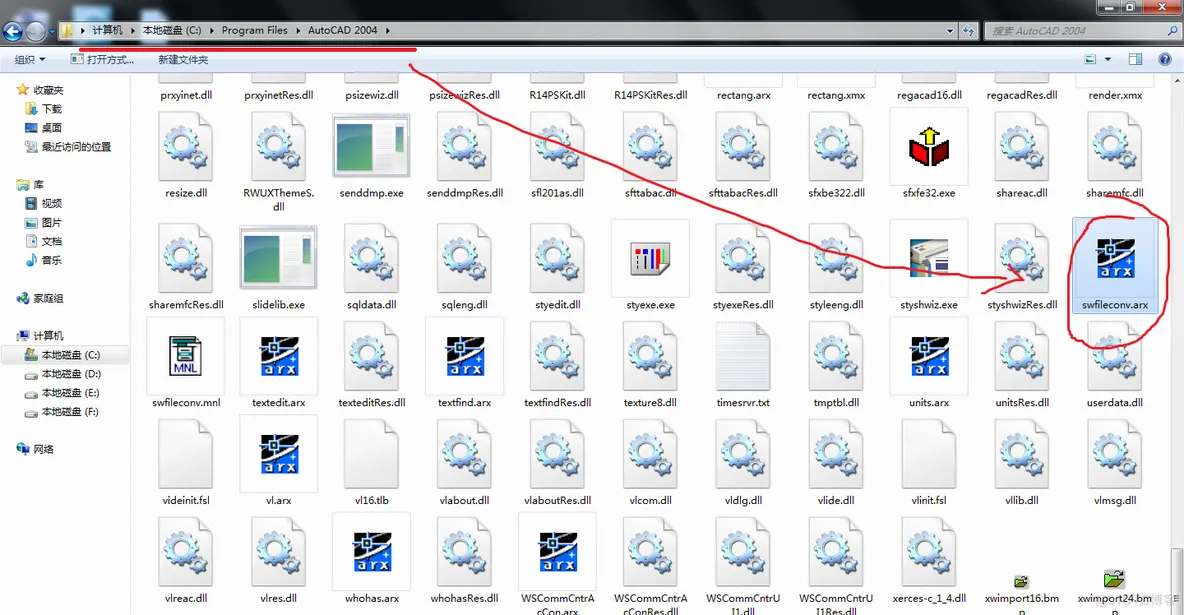Select the styshwiz.exe file icon
Viewport: 1184px width, 615px height.
click(929, 258)
